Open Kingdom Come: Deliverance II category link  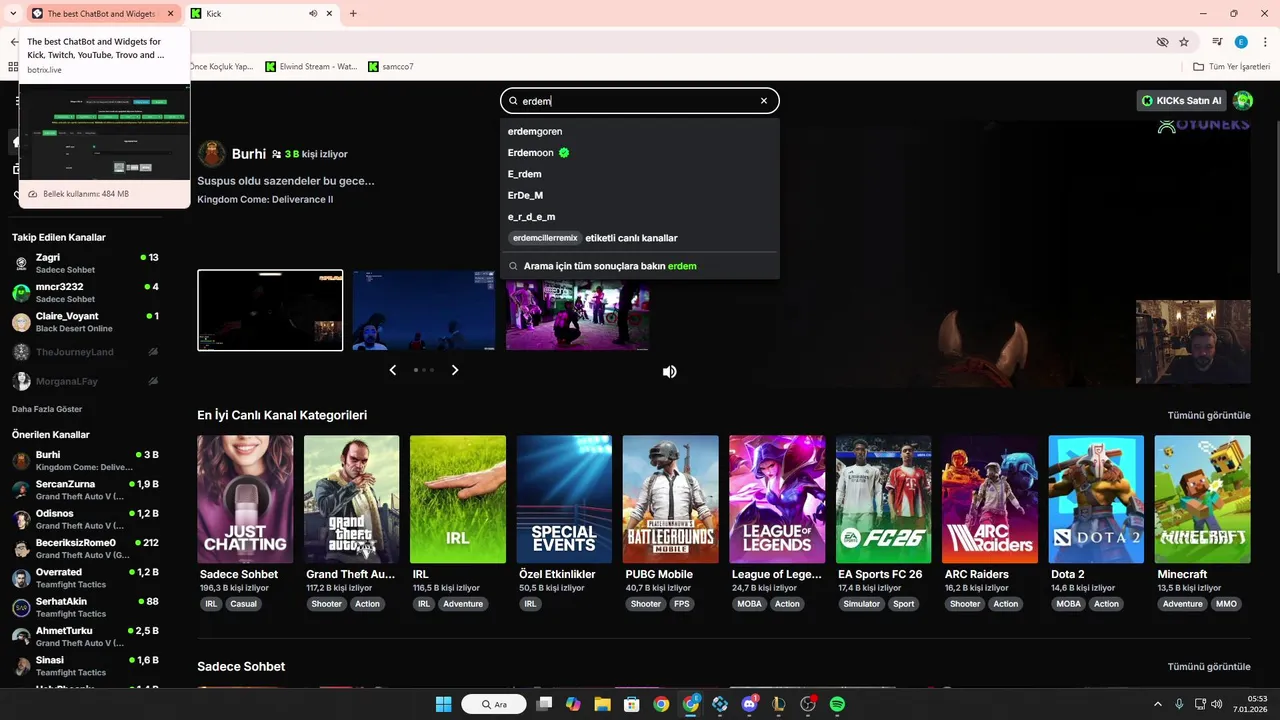point(265,199)
